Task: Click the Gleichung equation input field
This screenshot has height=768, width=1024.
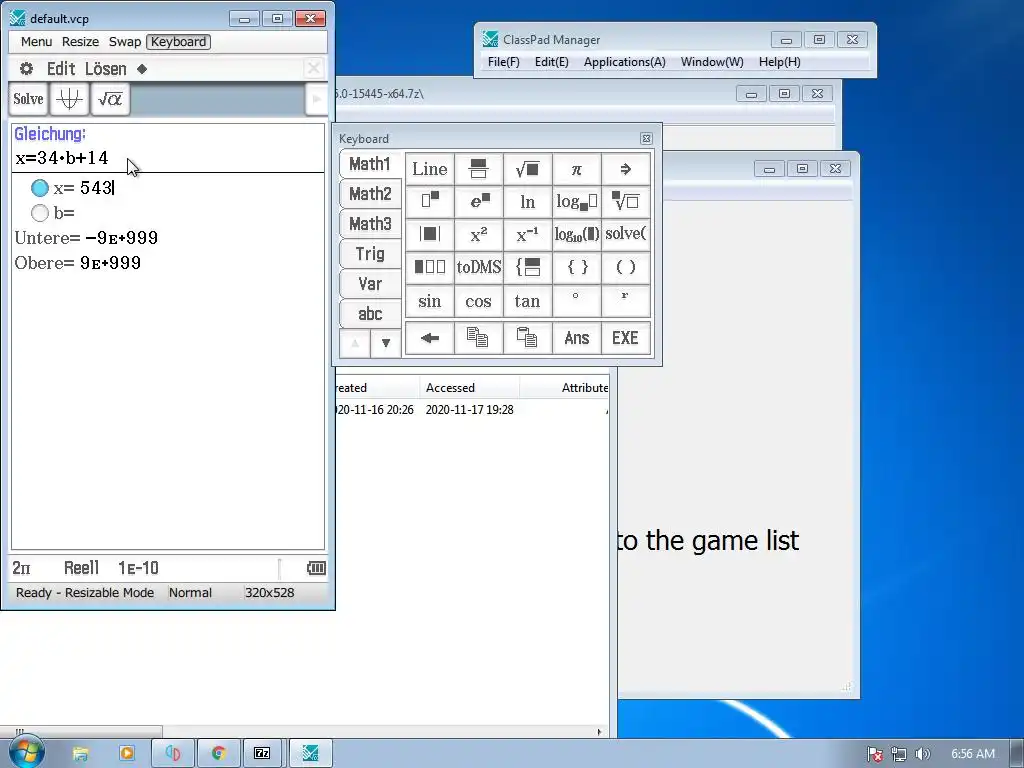Action: tap(168, 158)
